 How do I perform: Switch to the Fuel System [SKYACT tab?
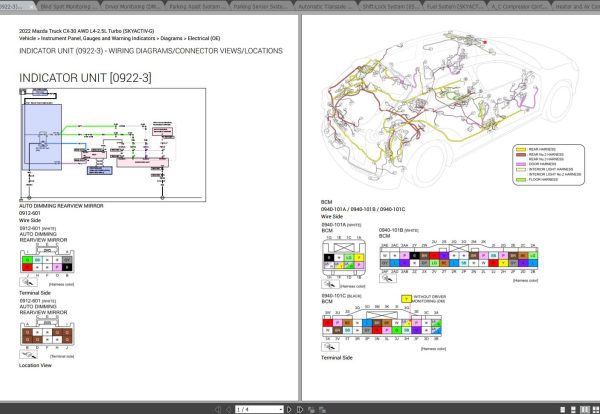pyautogui.click(x=454, y=6)
